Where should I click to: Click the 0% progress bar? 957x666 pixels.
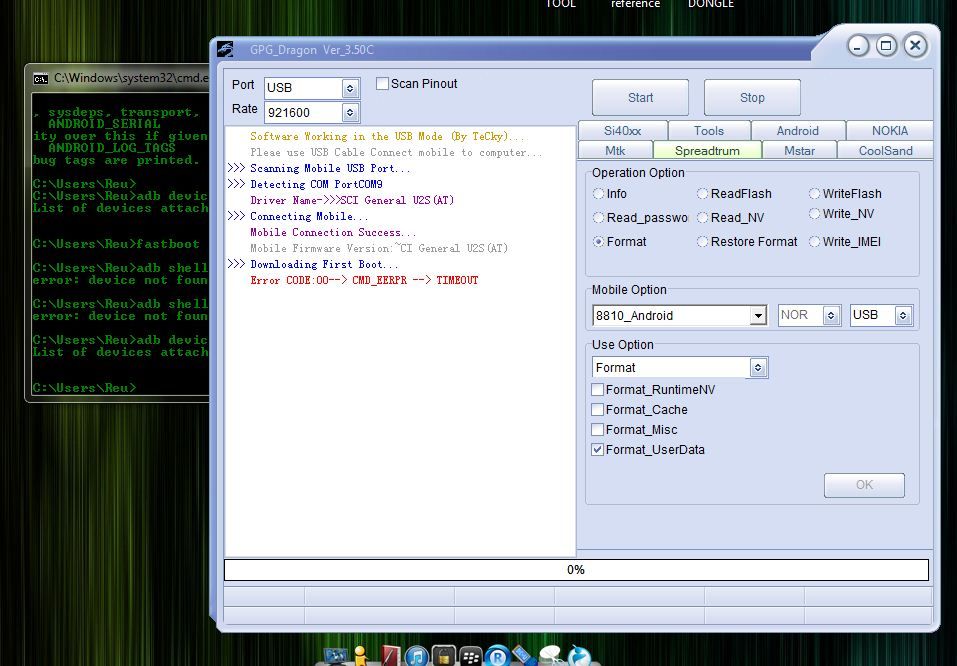576,570
